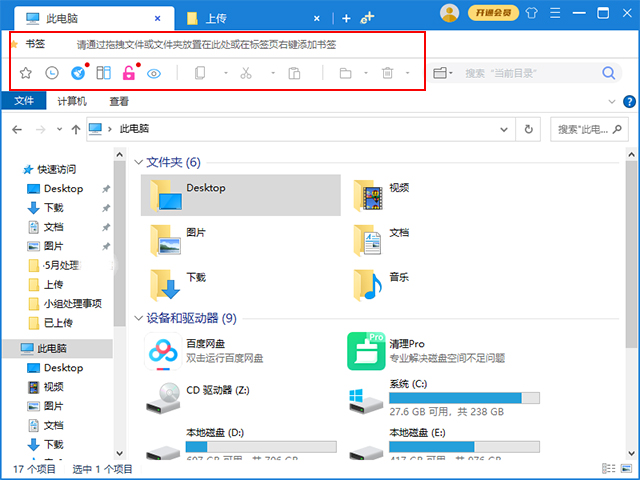The width and height of the screenshot is (640, 480).
Task: Click the user avatar icon
Action: [x=449, y=13]
